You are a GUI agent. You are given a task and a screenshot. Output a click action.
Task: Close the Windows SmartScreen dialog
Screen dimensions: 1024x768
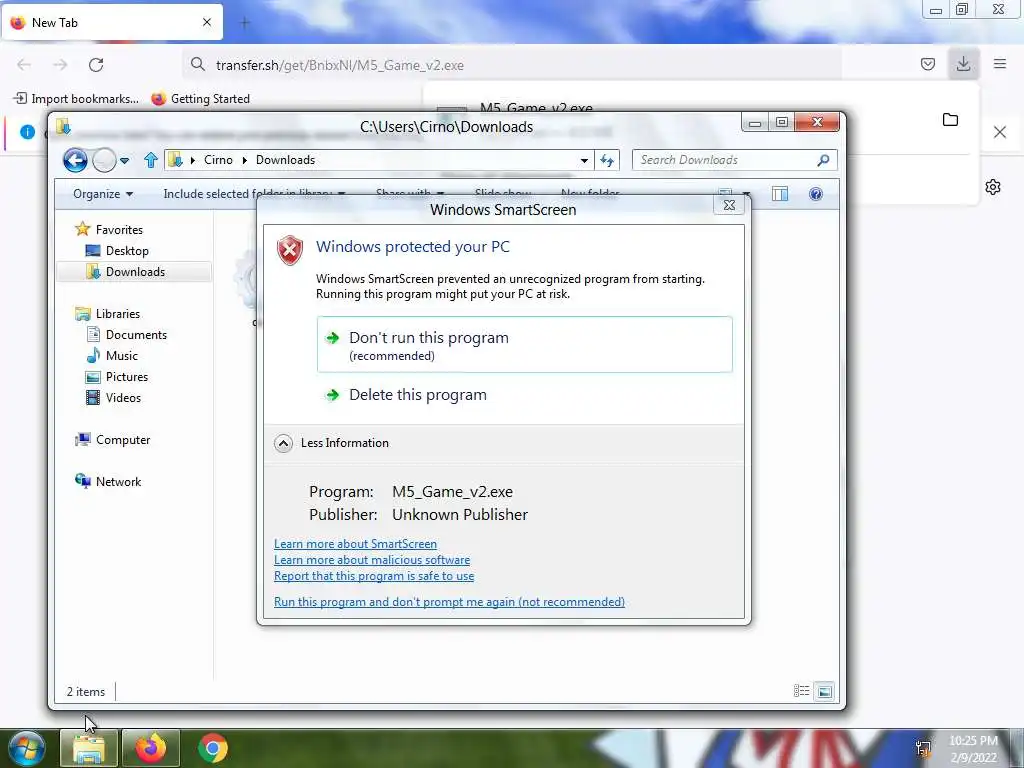[729, 205]
